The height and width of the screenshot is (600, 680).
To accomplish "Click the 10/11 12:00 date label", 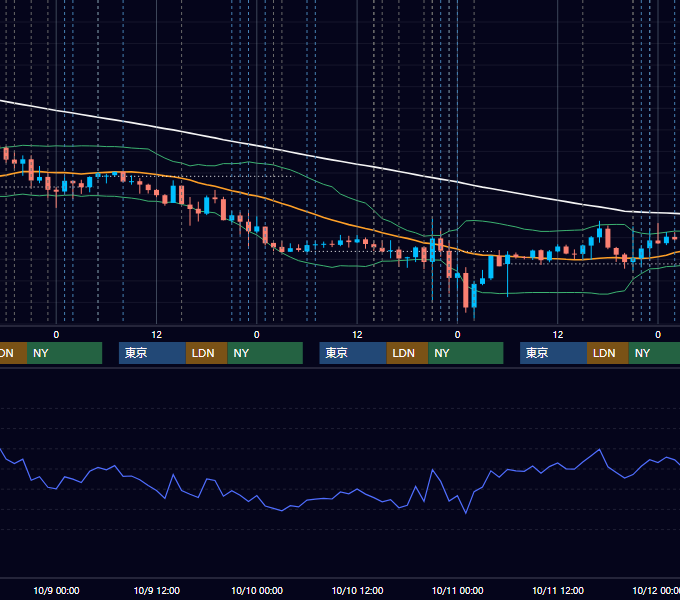I will click(558, 590).
